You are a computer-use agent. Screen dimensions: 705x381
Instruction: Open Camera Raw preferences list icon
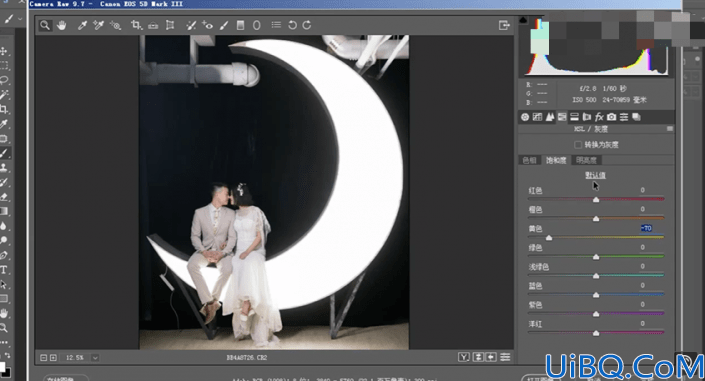click(276, 25)
